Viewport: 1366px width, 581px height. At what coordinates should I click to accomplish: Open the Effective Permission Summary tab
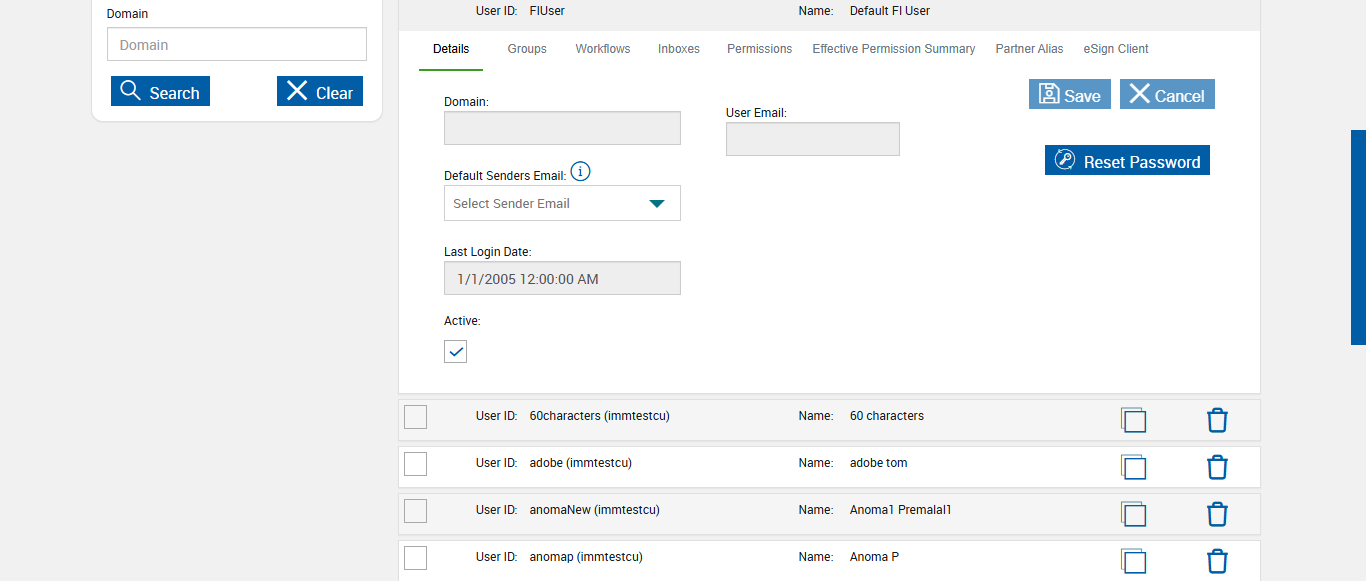pos(893,49)
